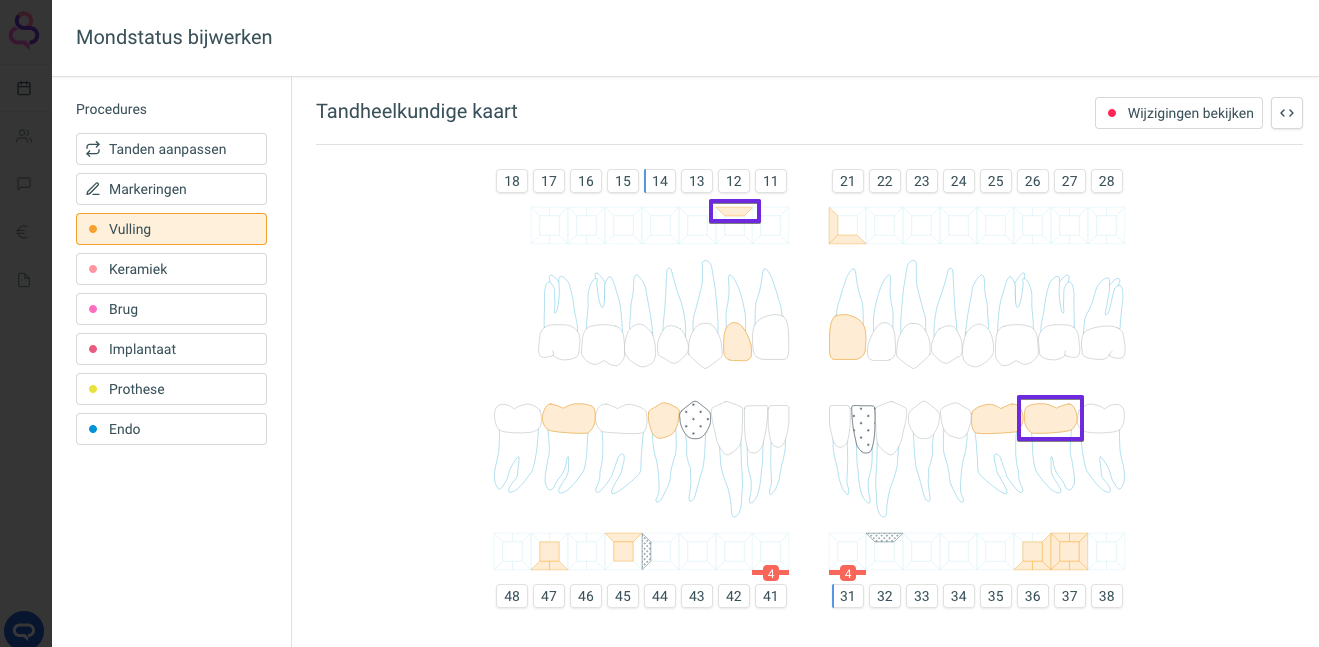The width and height of the screenshot is (1319, 647).
Task: Click the app logo at the top left
Action: click(24, 29)
